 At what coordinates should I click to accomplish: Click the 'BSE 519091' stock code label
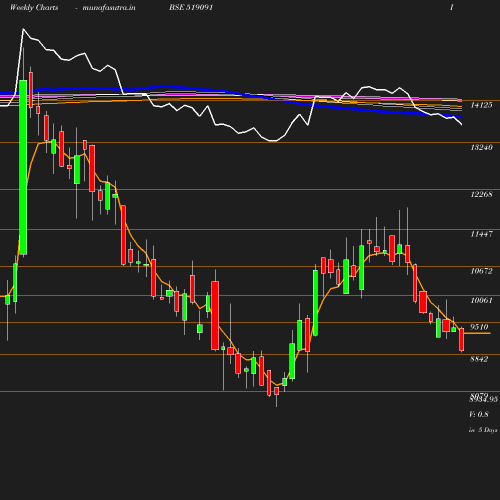[x=191, y=7]
